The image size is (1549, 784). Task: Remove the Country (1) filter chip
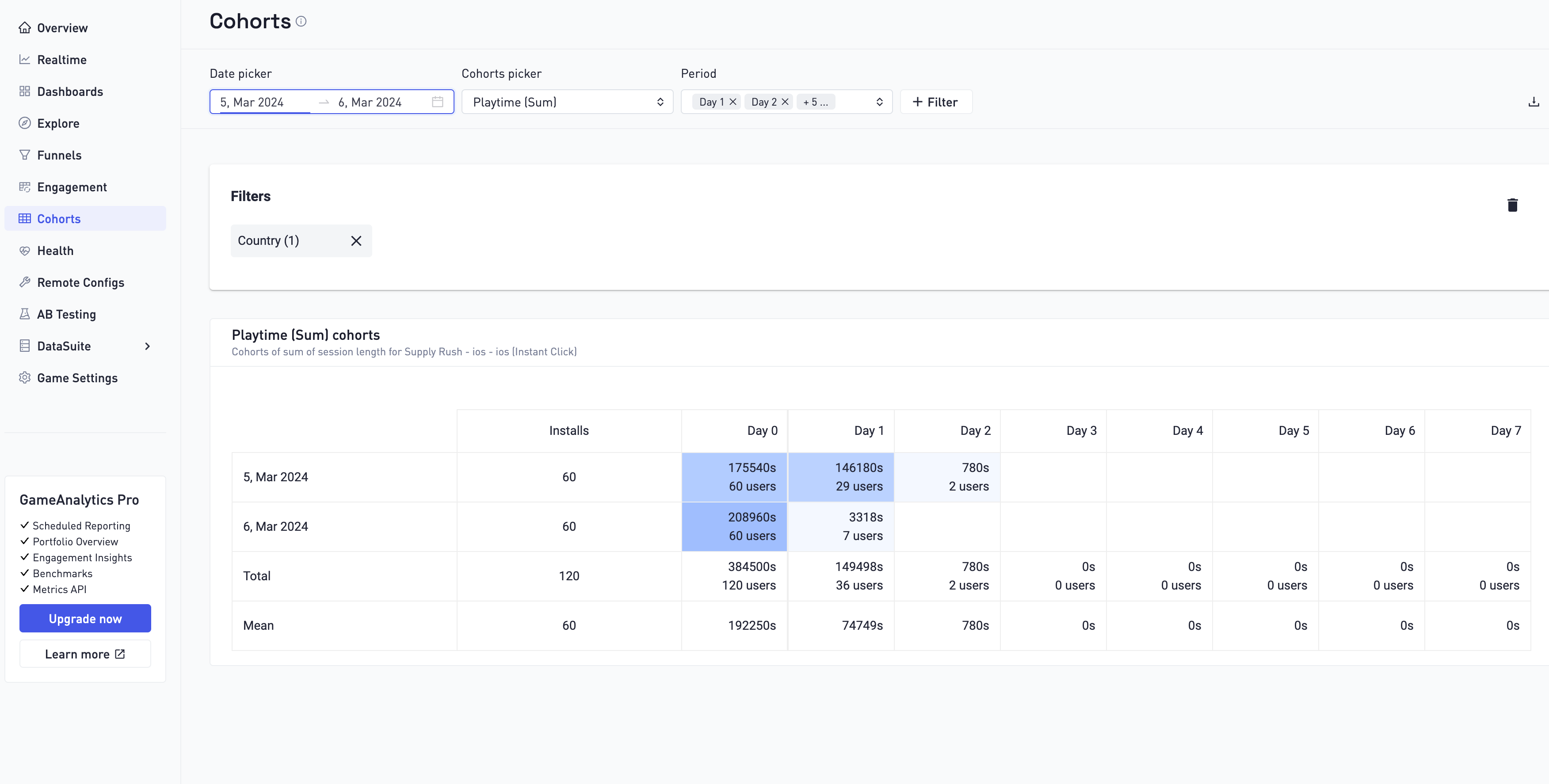tap(356, 241)
